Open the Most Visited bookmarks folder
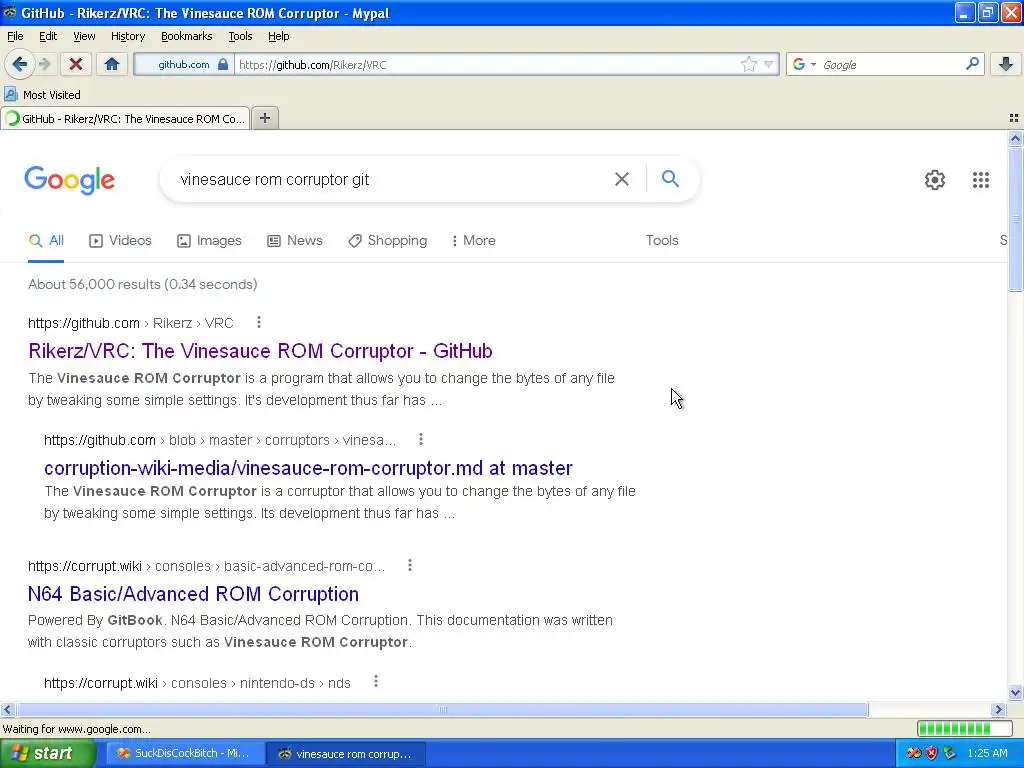 [42, 95]
